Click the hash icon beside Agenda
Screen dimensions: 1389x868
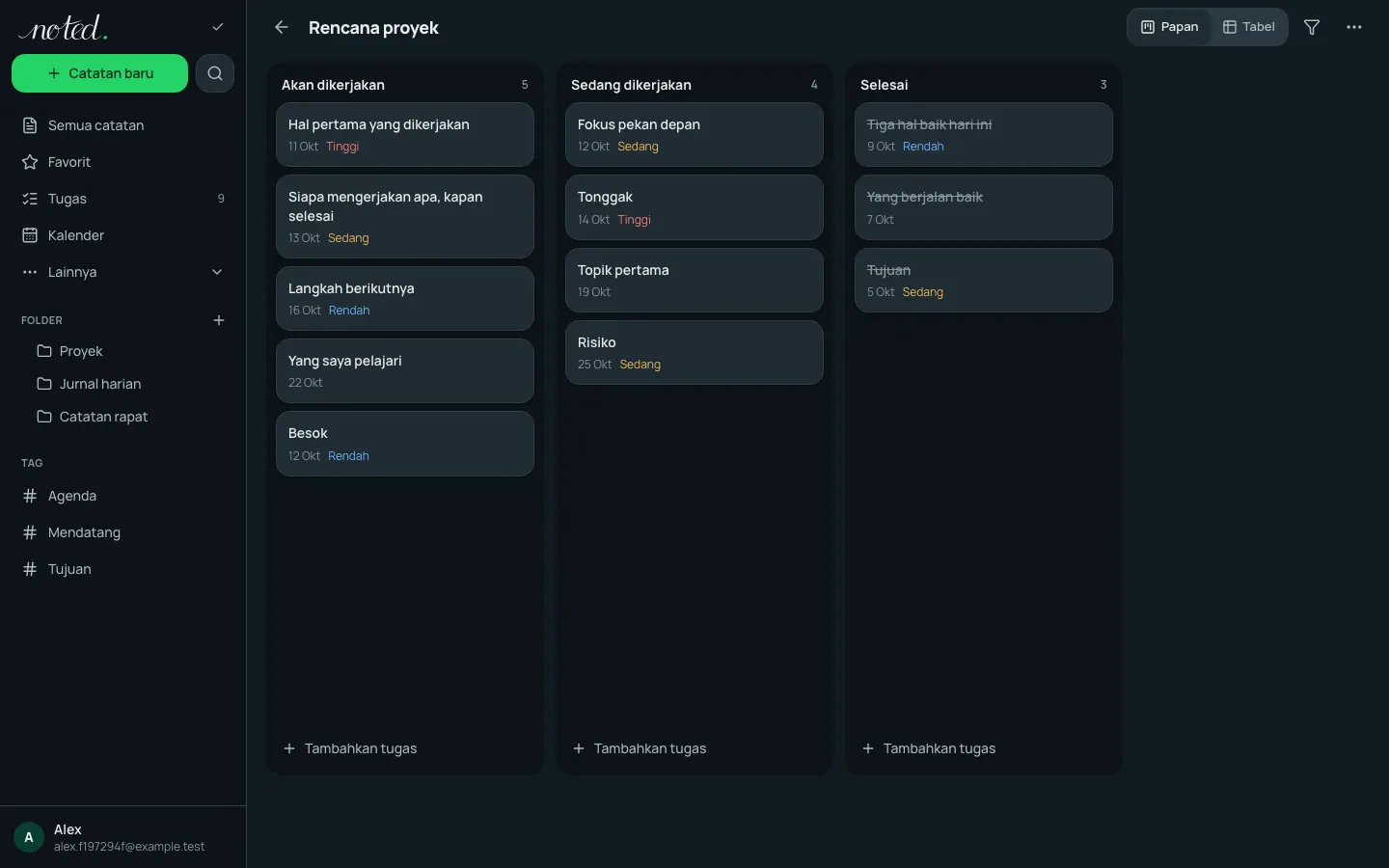pos(30,496)
